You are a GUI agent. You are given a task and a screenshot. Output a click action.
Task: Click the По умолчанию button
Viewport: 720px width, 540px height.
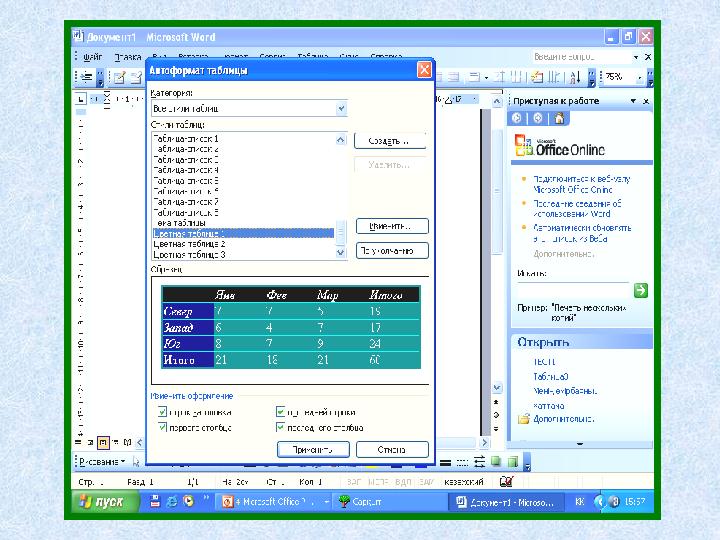pos(392,250)
